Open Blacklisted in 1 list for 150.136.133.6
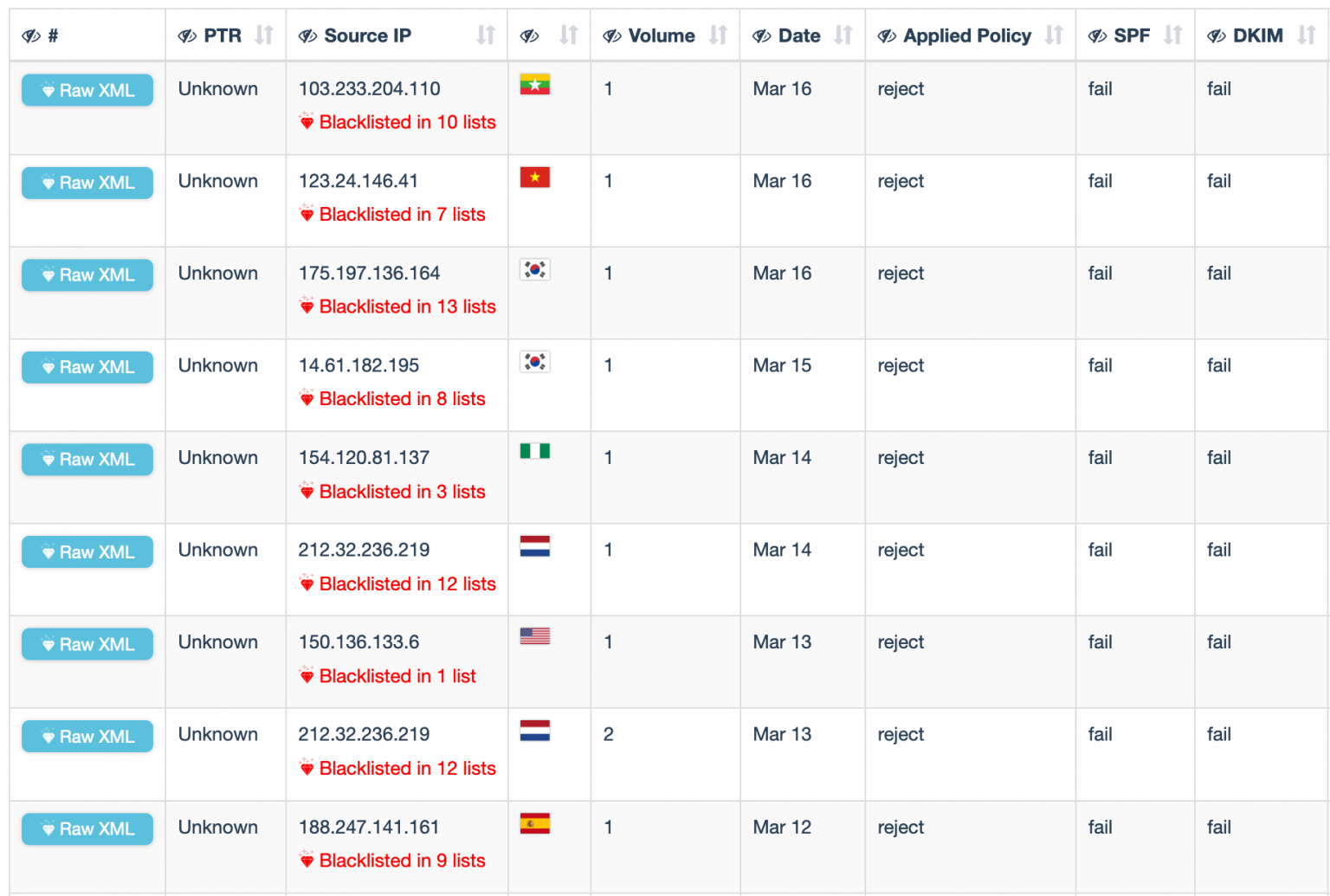Viewport: 1330px width, 896px height. (388, 676)
